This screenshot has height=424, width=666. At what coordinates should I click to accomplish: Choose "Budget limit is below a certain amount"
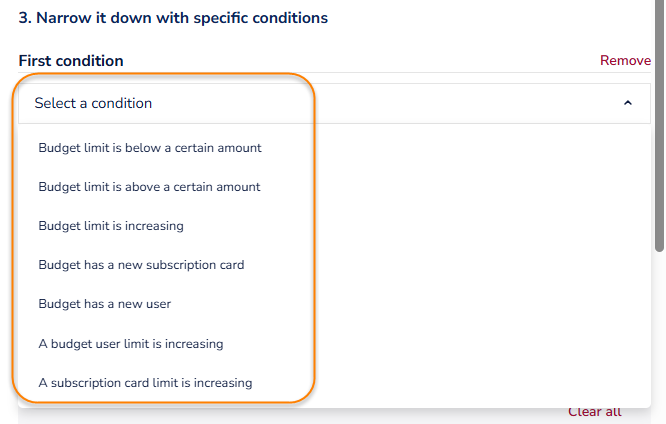tap(150, 148)
